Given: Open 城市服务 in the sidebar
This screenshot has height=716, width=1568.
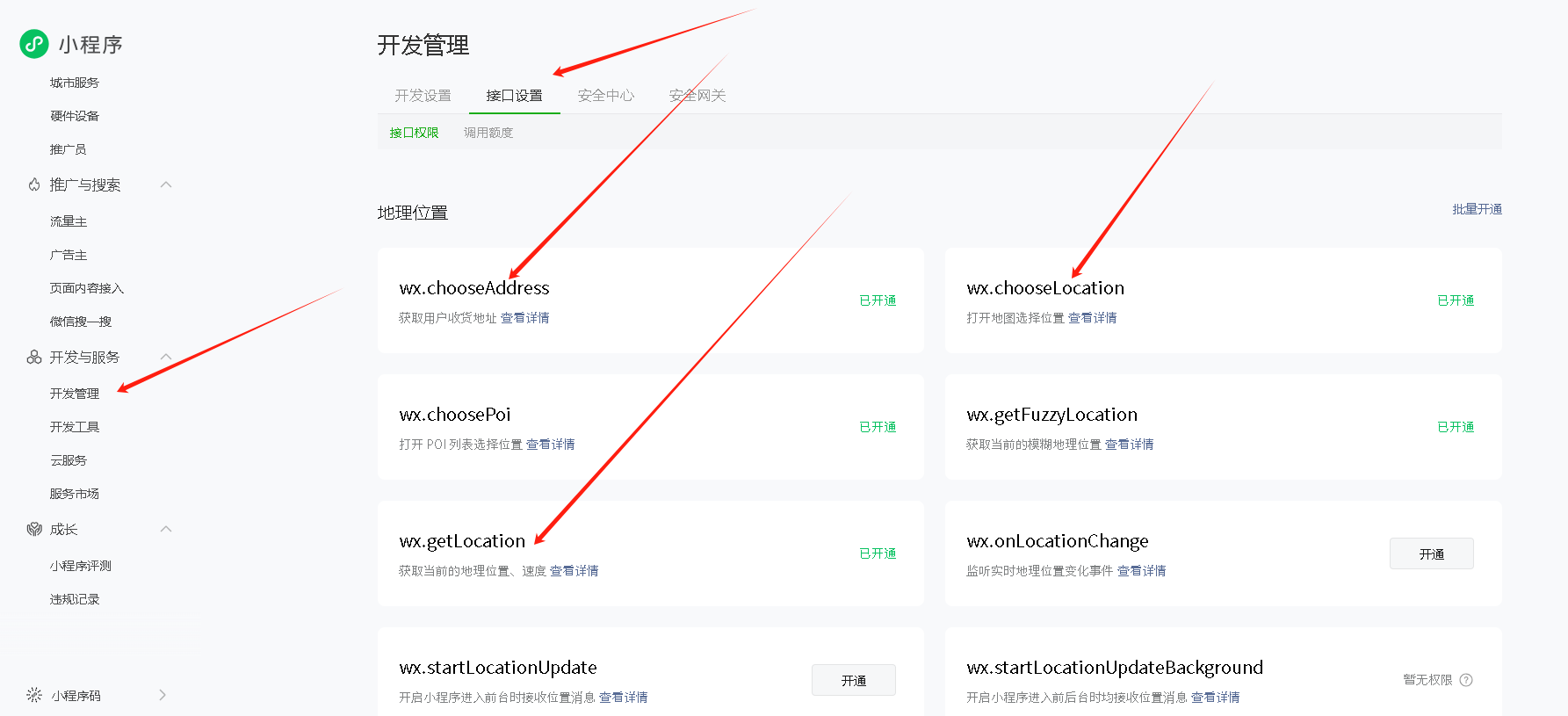Looking at the screenshot, I should pyautogui.click(x=75, y=83).
